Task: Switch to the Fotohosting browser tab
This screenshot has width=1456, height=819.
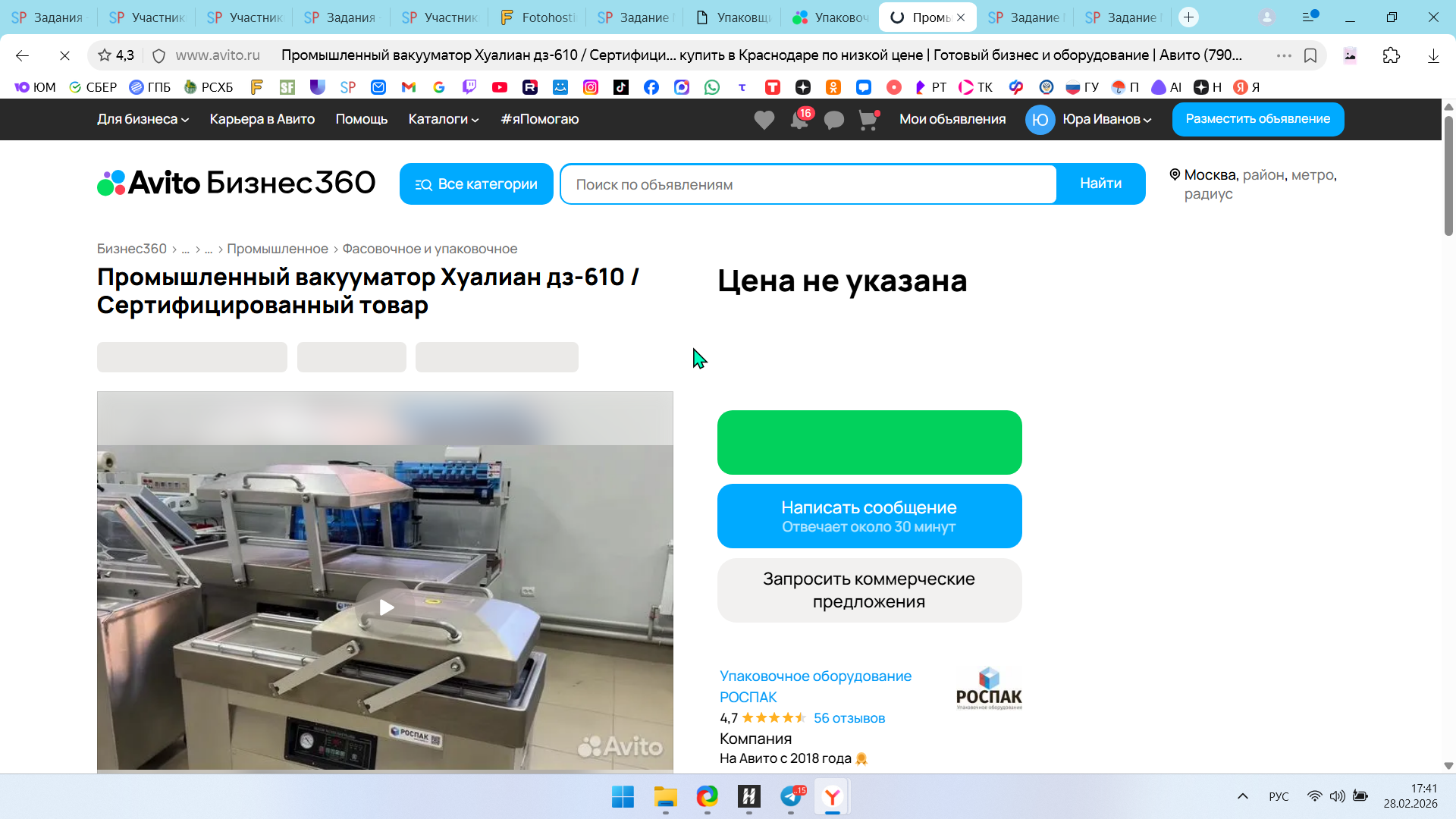Action: coord(537,17)
